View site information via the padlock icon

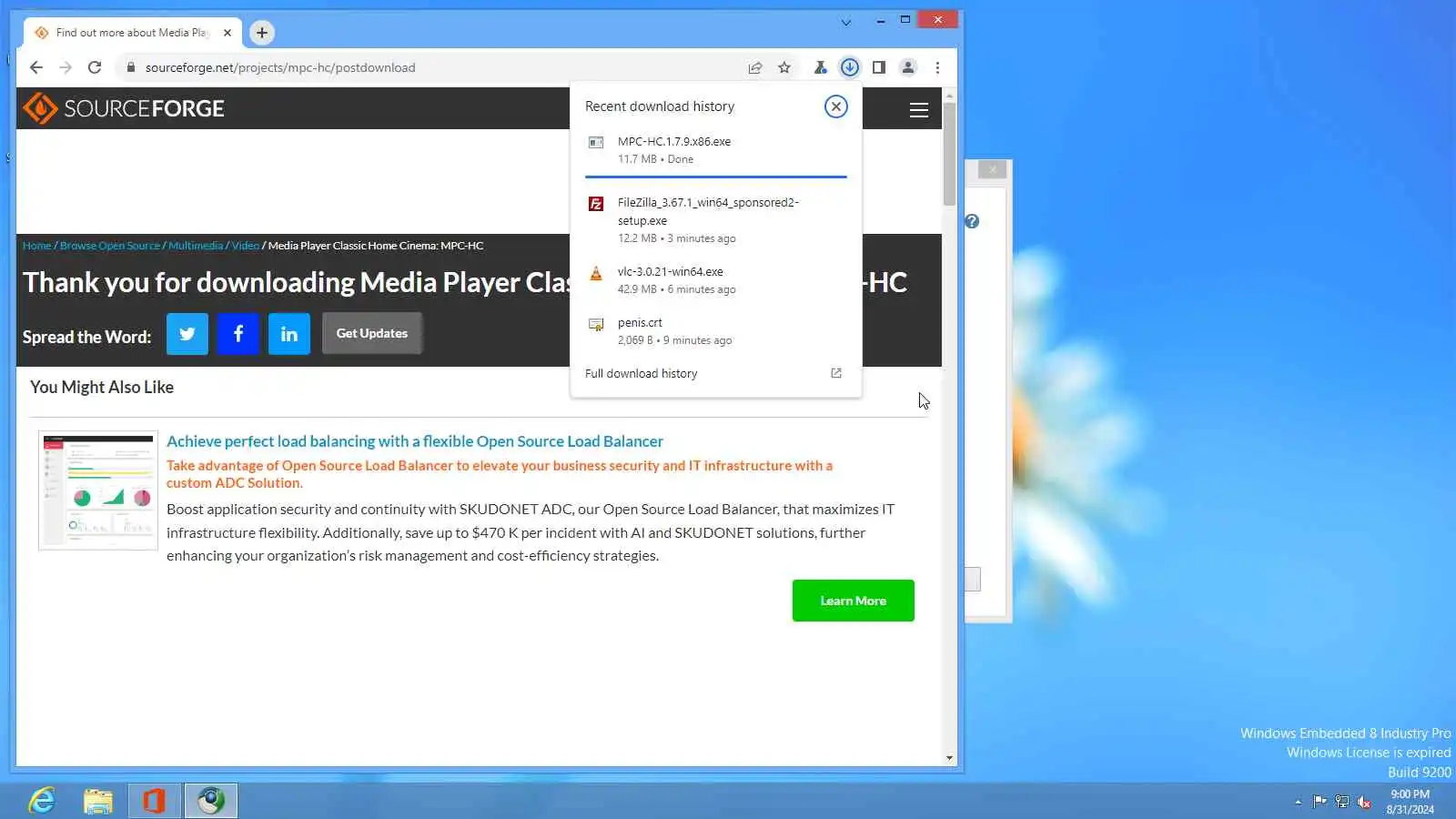click(x=131, y=67)
